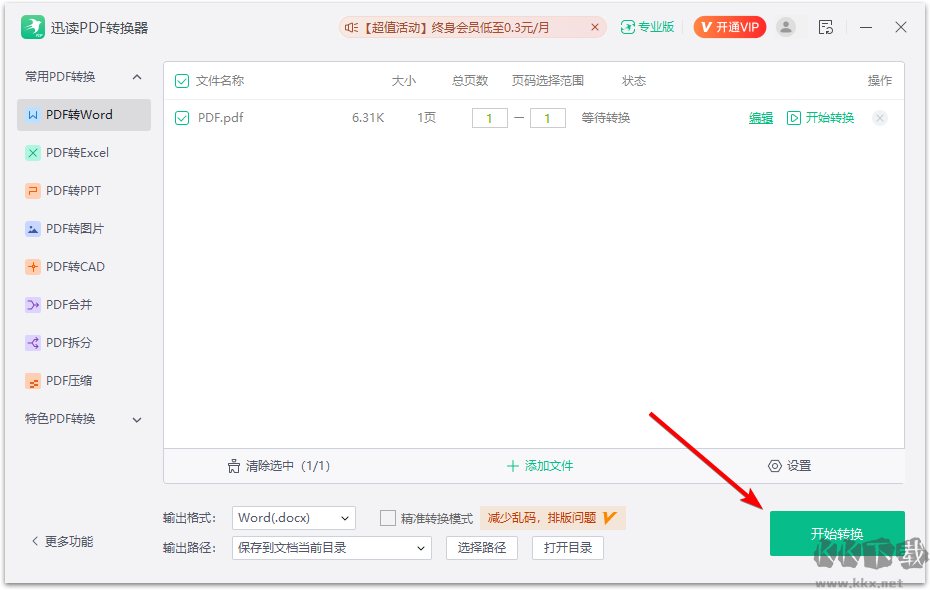This screenshot has width=930, height=590.
Task: Click 添加文件 to add files
Action: pyautogui.click(x=540, y=466)
